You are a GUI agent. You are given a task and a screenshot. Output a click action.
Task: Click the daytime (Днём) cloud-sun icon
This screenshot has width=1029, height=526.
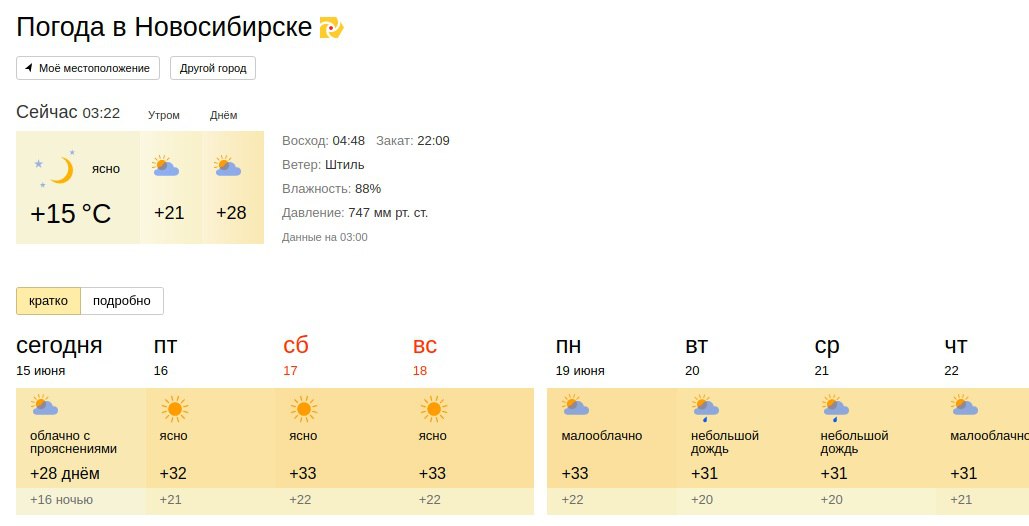[x=227, y=166]
